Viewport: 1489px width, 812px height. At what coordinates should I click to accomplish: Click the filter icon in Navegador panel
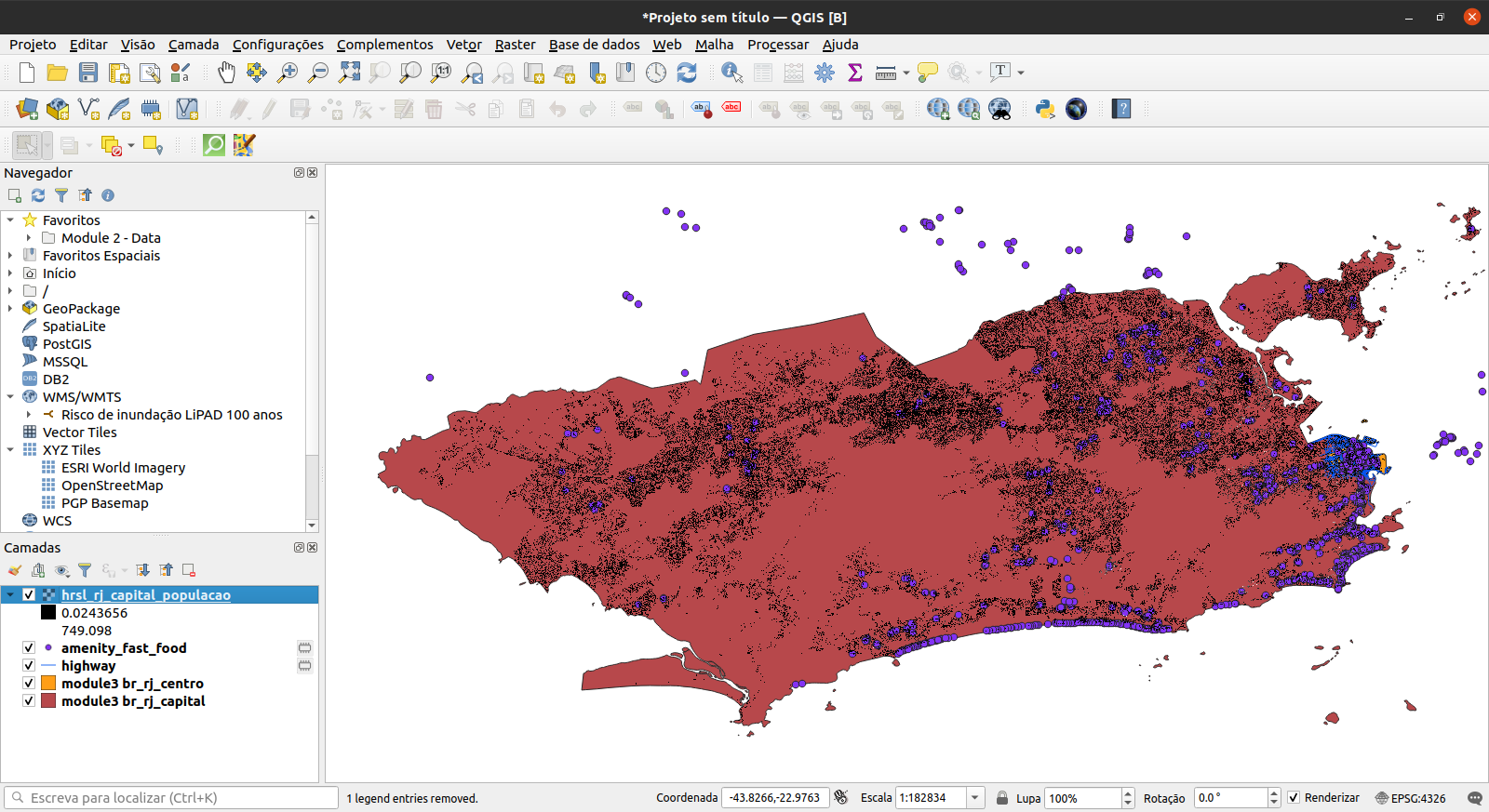click(61, 195)
